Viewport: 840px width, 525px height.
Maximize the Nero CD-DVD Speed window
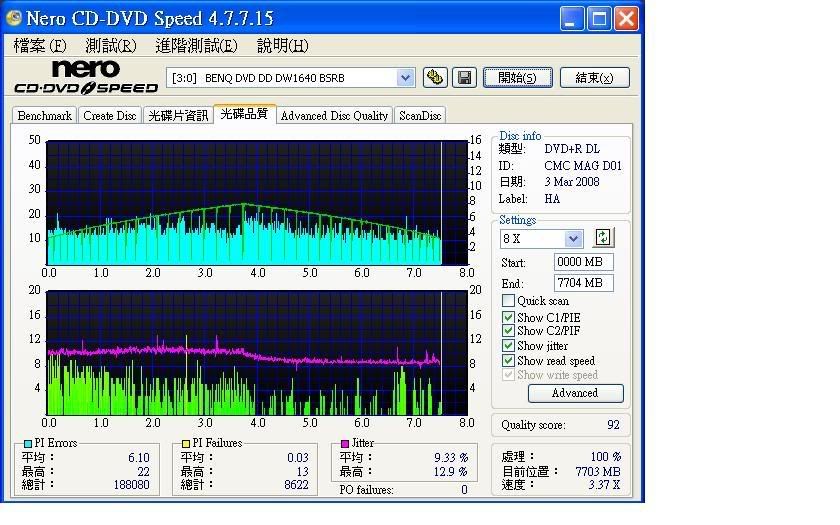point(598,19)
